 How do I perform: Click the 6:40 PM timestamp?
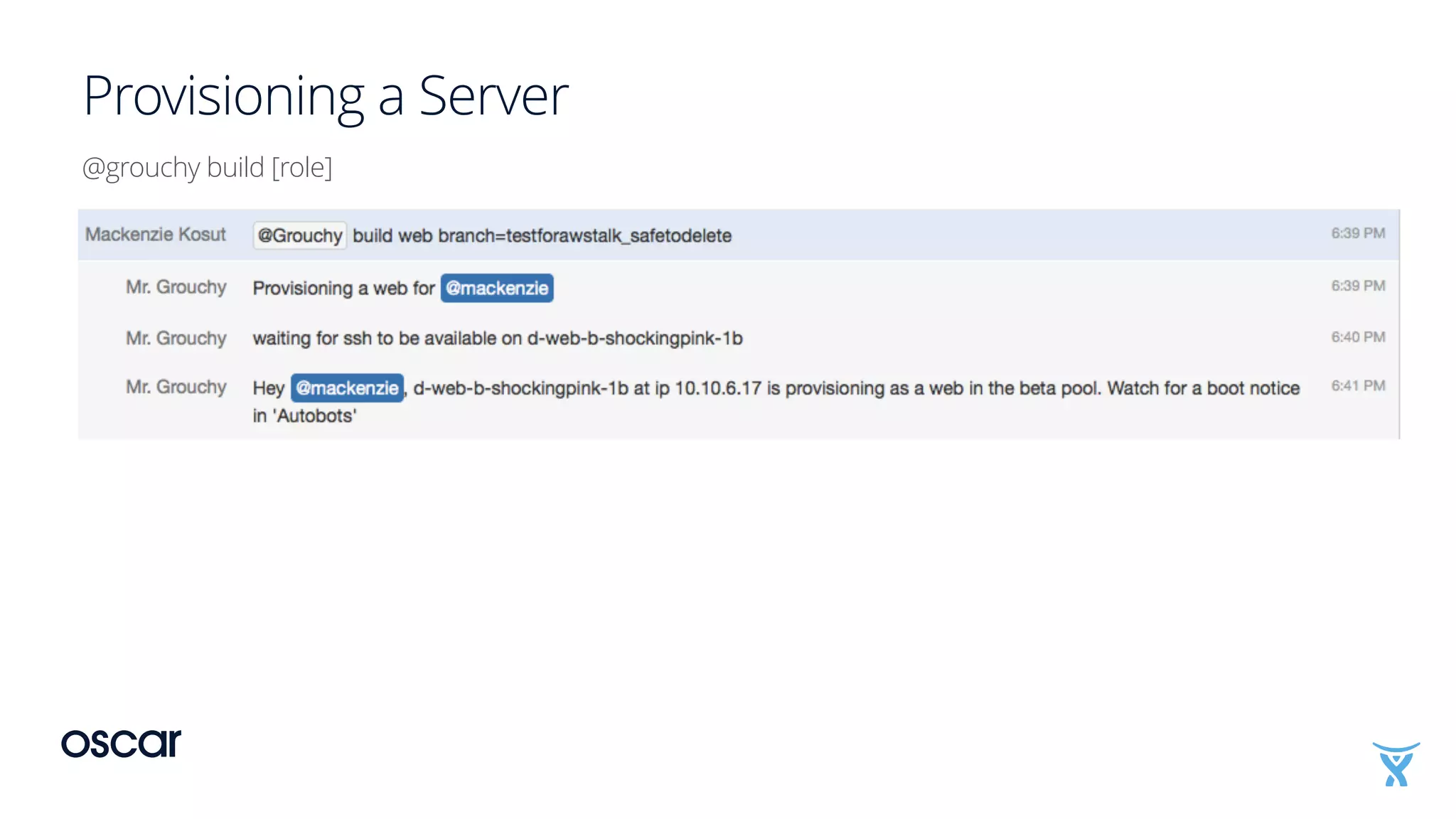[1358, 337]
